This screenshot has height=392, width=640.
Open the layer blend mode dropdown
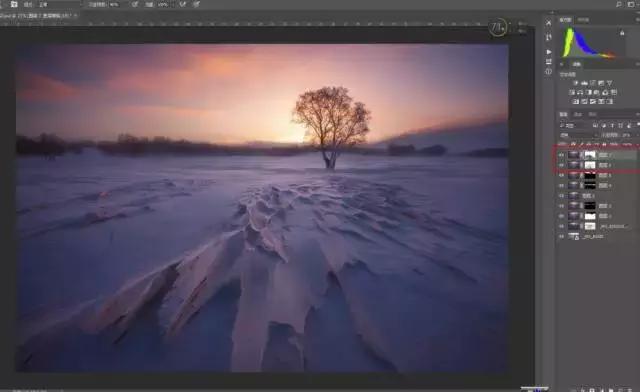click(578, 135)
